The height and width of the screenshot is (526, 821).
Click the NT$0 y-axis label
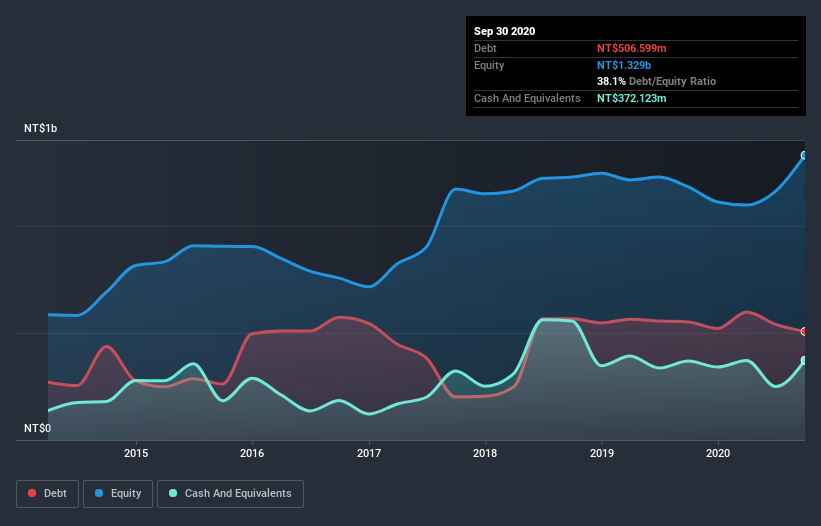tap(37, 428)
